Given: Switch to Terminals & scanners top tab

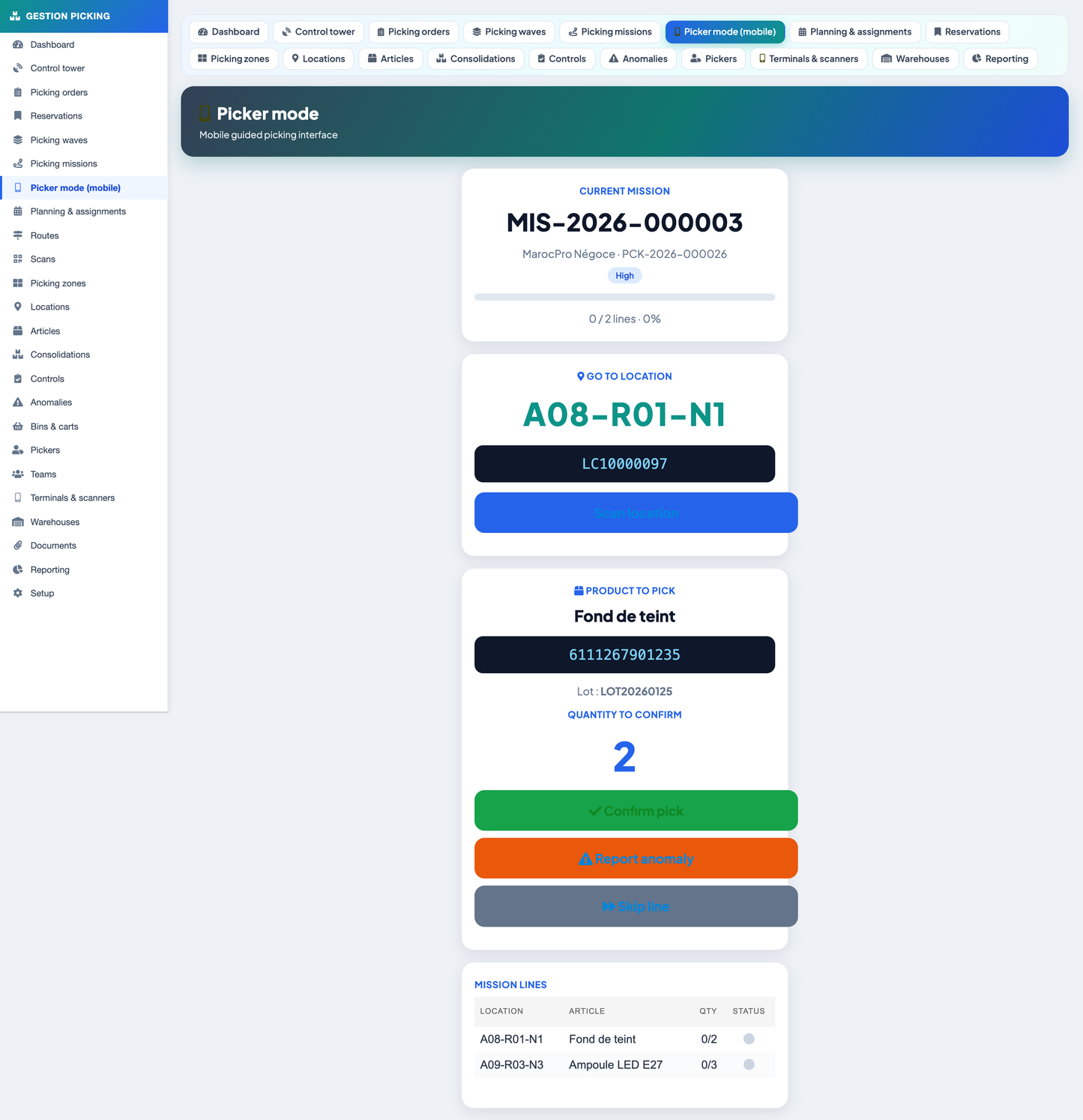Looking at the screenshot, I should [x=809, y=58].
